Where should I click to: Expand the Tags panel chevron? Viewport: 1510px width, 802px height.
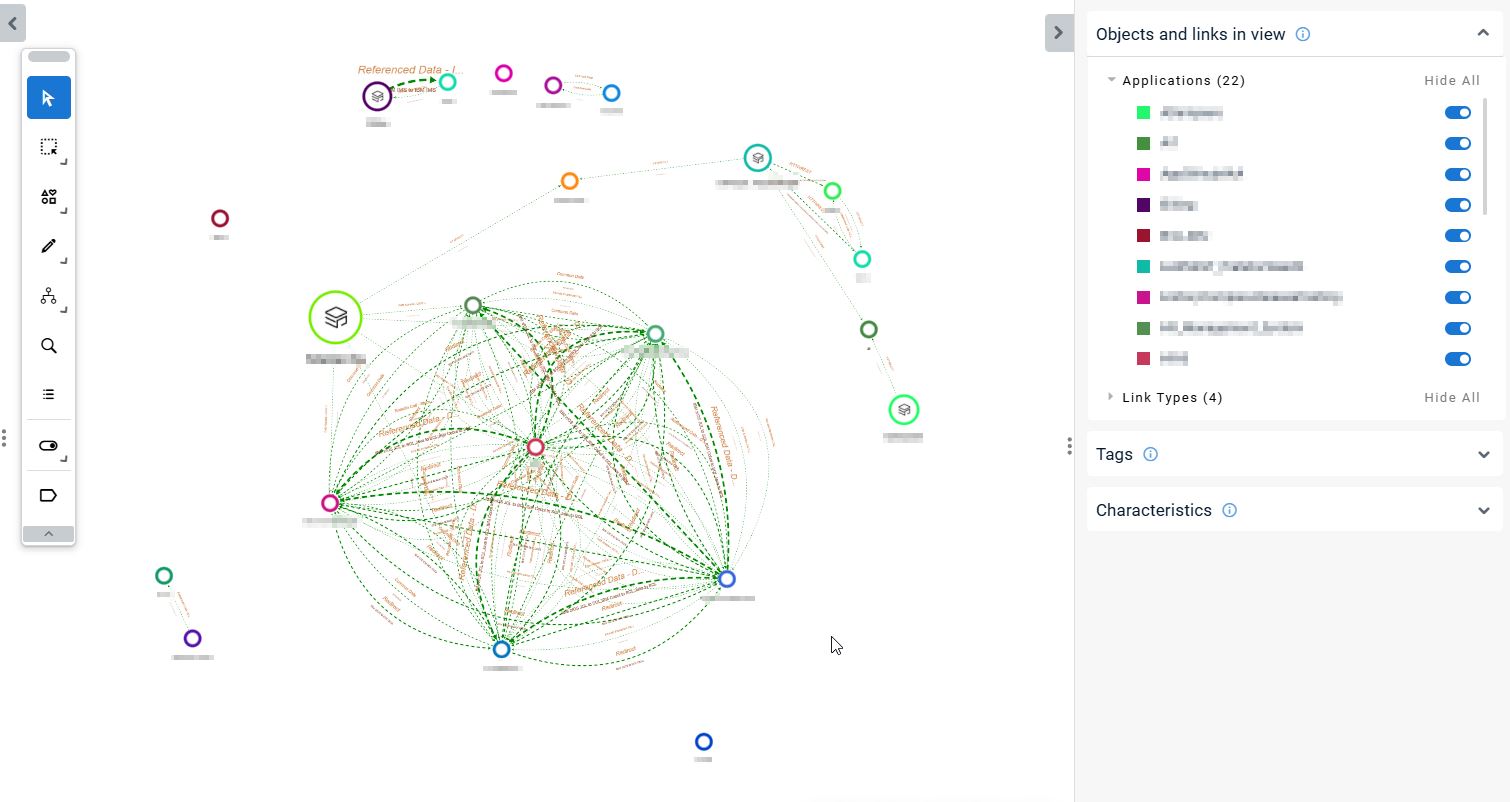coord(1483,454)
